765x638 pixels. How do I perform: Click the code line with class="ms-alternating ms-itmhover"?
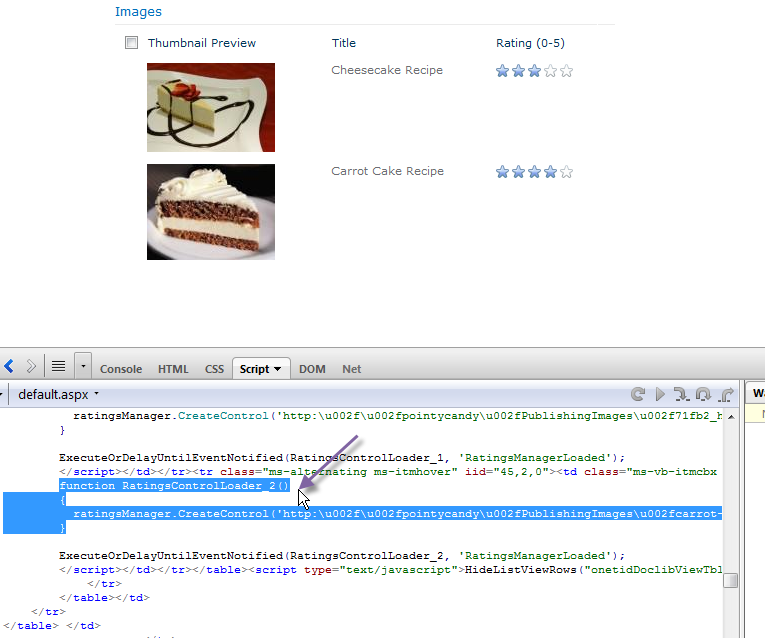pos(388,472)
